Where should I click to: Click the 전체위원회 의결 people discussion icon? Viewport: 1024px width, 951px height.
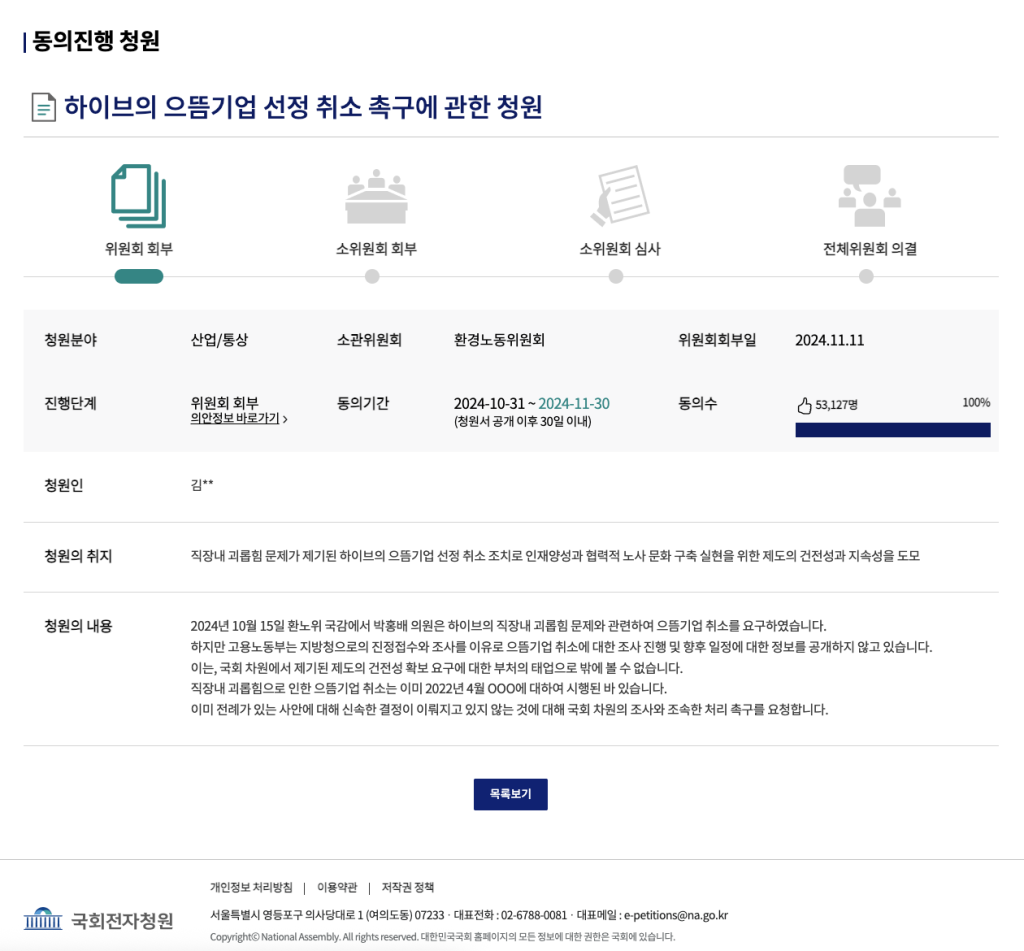pos(869,196)
